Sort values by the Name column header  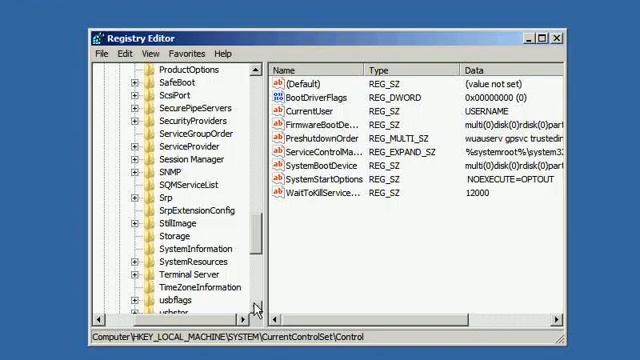tap(316, 70)
